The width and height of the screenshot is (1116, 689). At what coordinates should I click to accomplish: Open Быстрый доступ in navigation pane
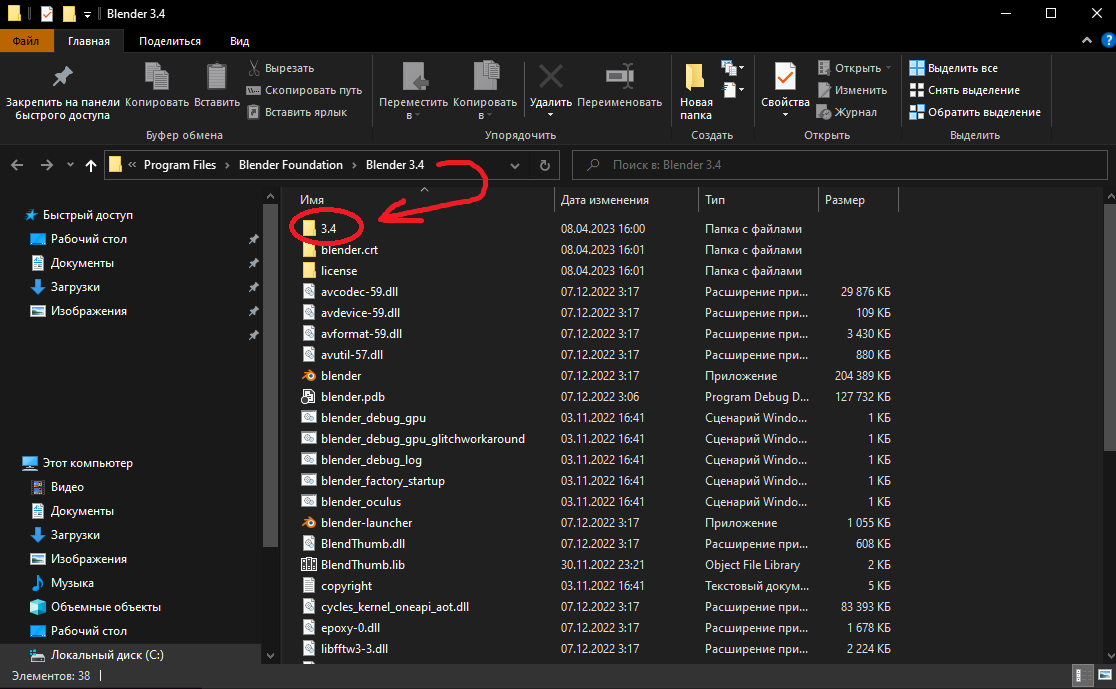pyautogui.click(x=88, y=215)
